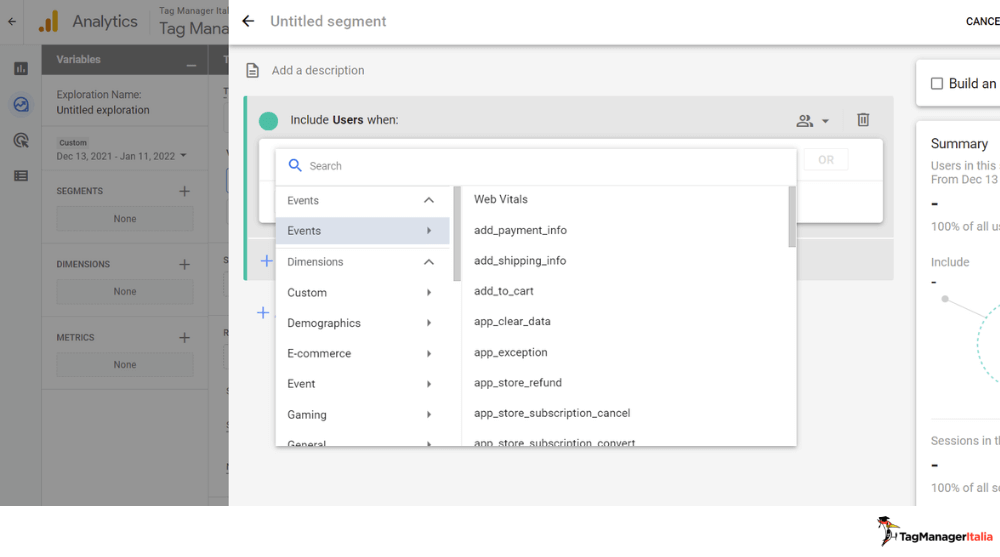Choose the app_store_refund event

517,383
